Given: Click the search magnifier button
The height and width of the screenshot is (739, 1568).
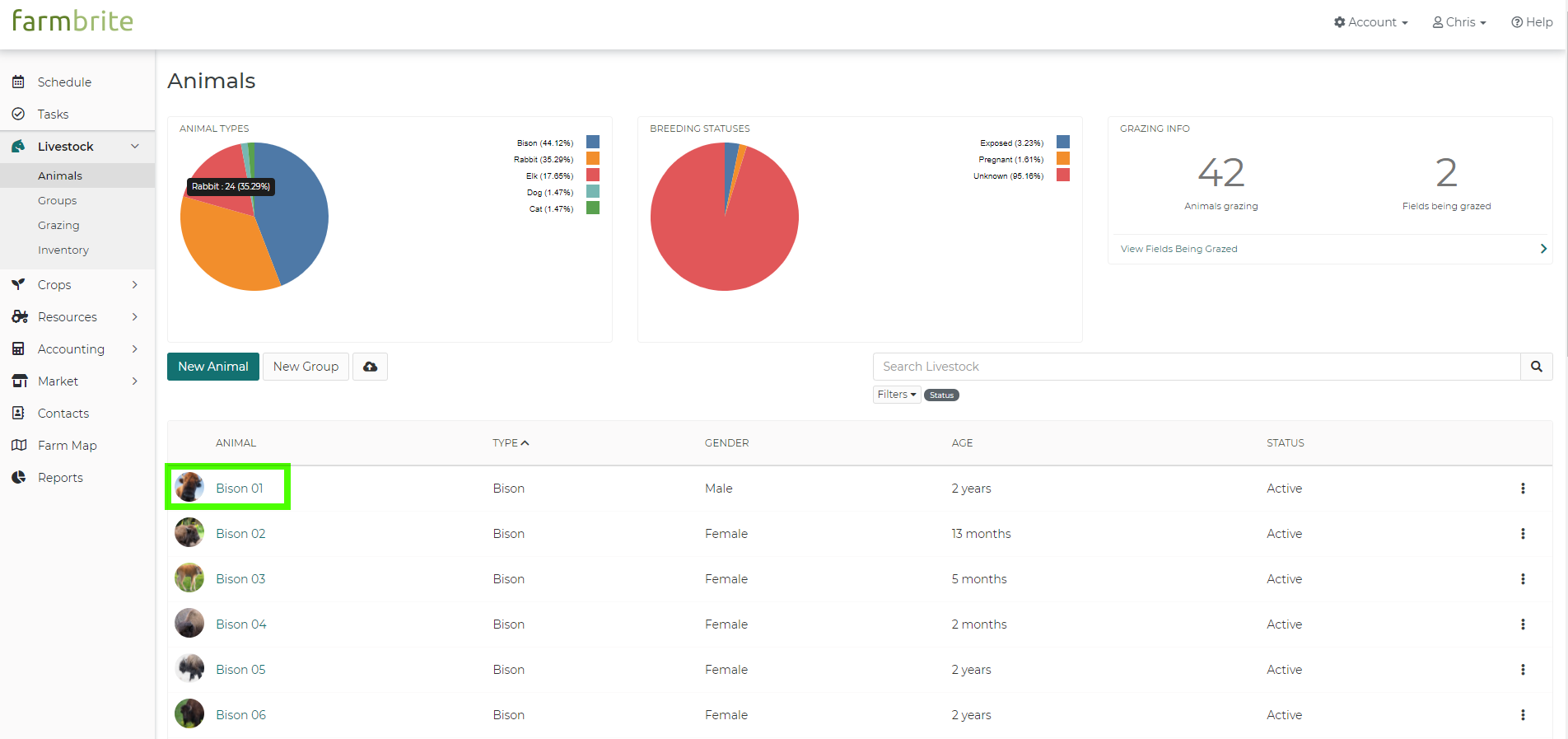Looking at the screenshot, I should [x=1536, y=367].
